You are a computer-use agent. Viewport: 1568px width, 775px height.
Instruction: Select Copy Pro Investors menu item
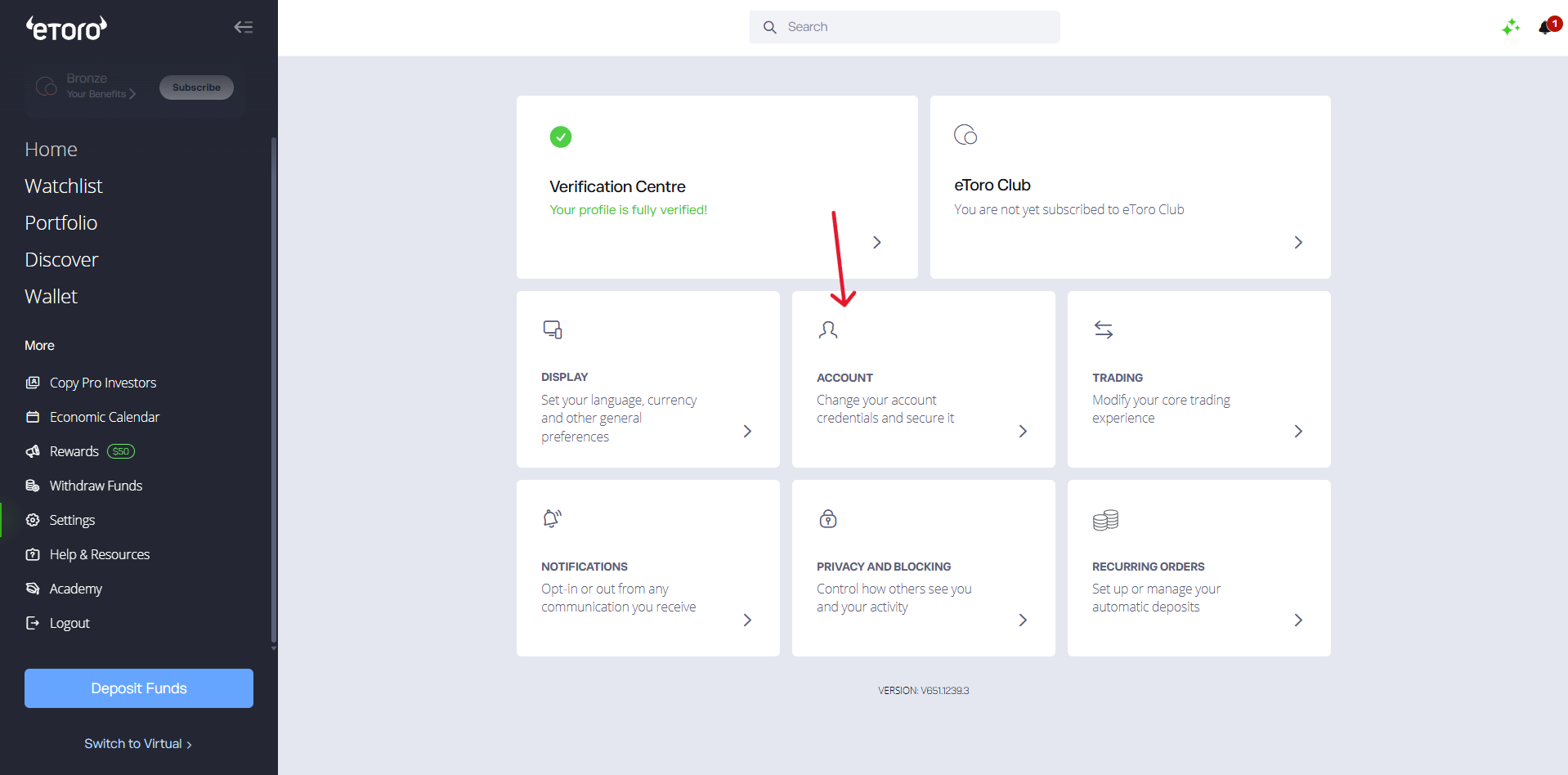tap(103, 383)
